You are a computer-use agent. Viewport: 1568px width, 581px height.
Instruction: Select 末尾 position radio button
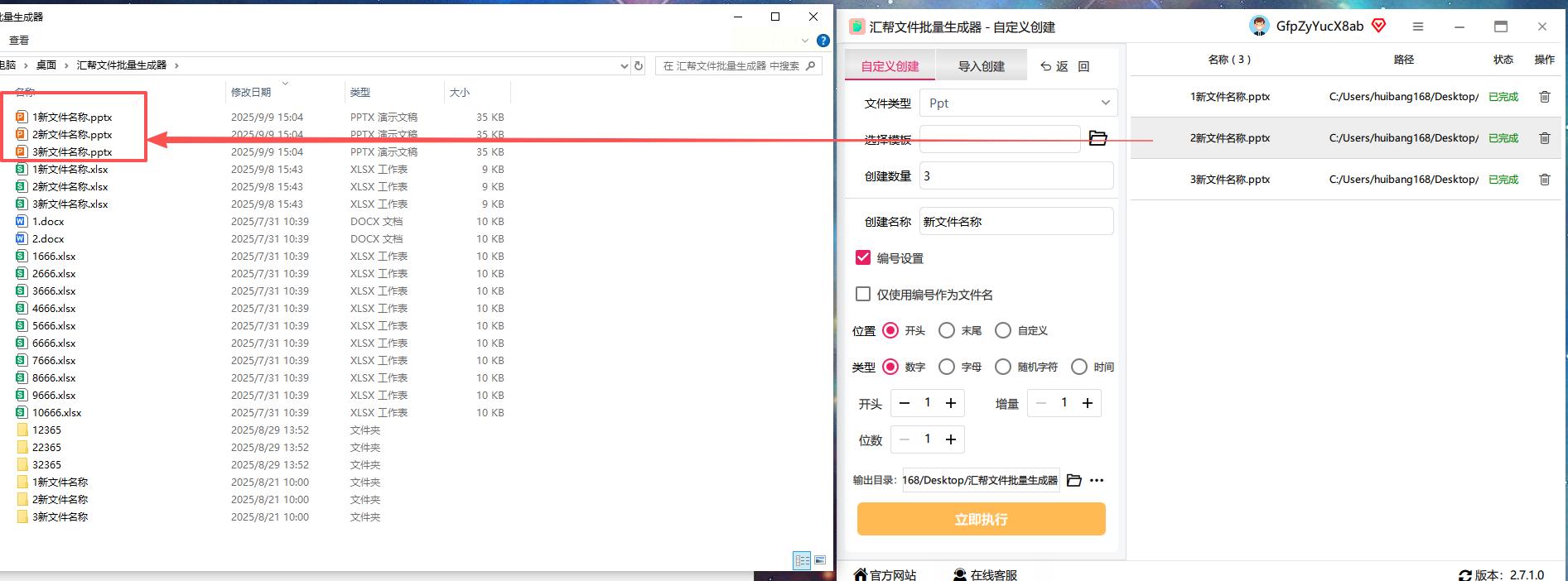coord(947,330)
